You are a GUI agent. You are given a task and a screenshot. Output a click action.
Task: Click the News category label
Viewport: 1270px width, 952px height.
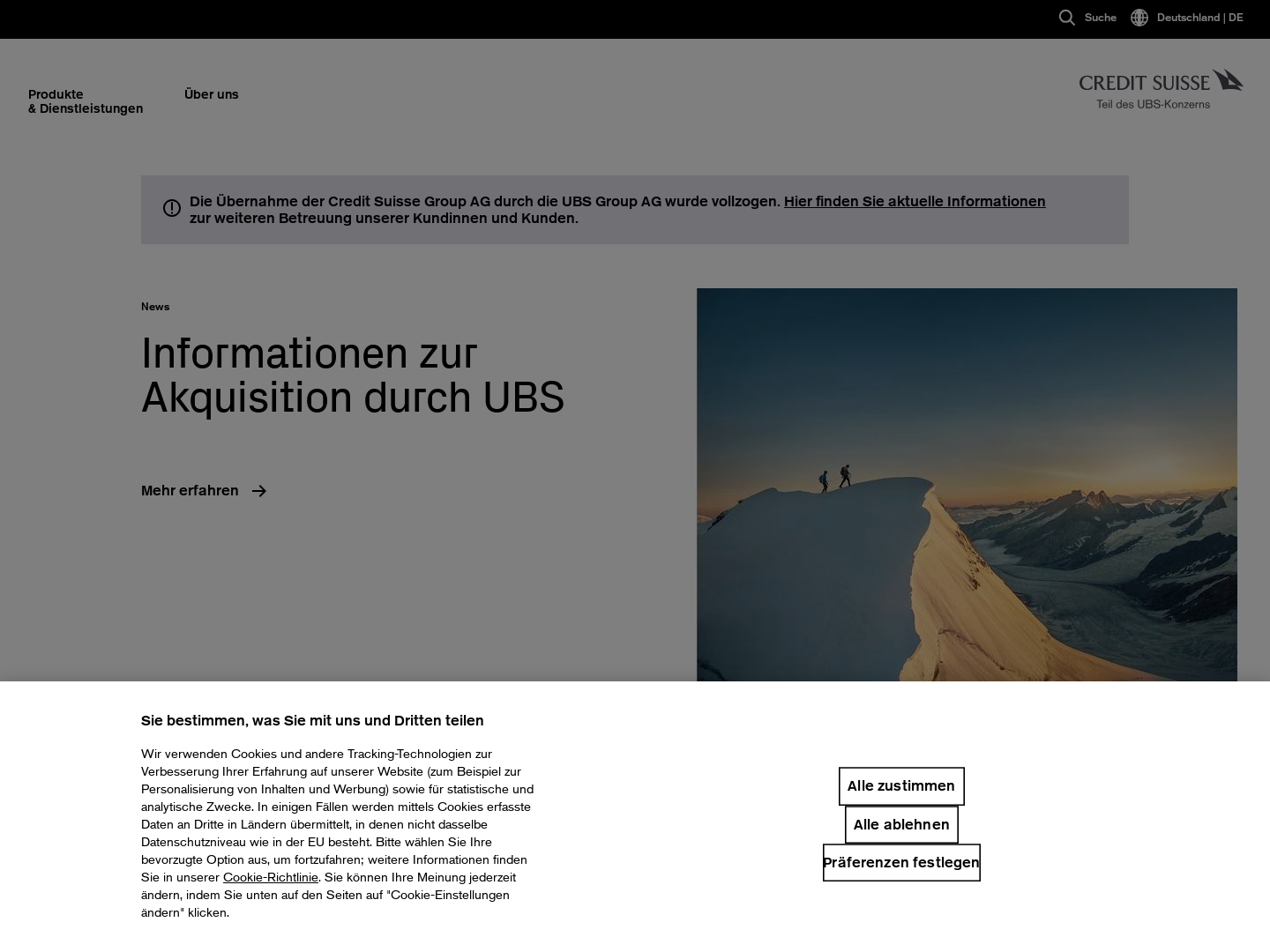155,307
